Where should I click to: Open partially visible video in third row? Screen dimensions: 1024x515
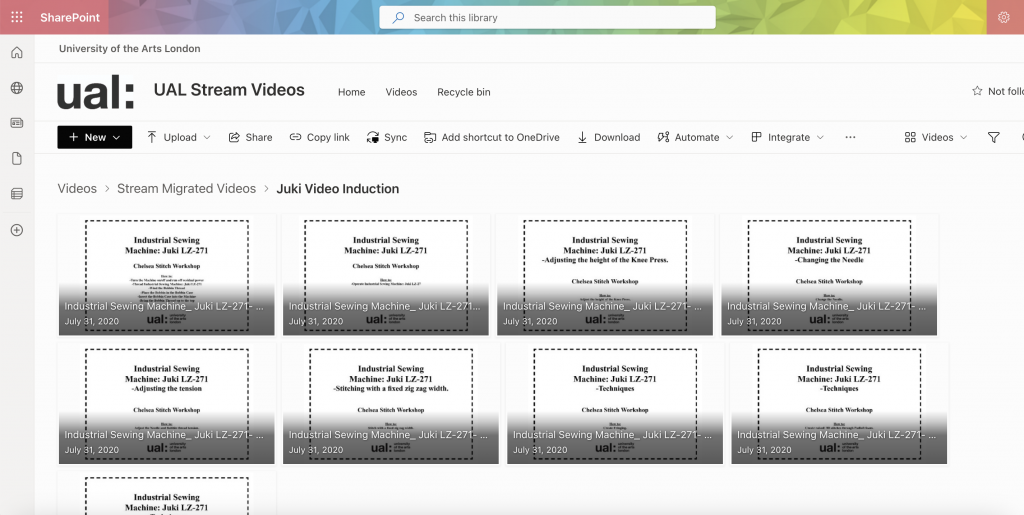point(167,493)
